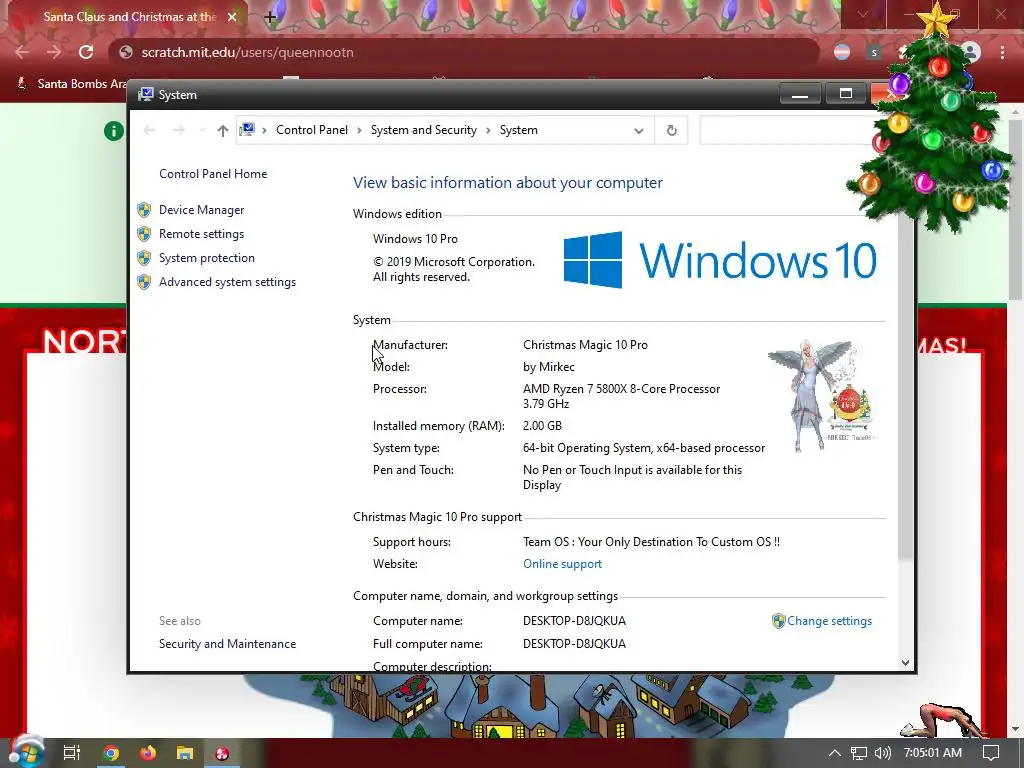The height and width of the screenshot is (768, 1024).
Task: Click System in the breadcrumb path
Action: (519, 130)
